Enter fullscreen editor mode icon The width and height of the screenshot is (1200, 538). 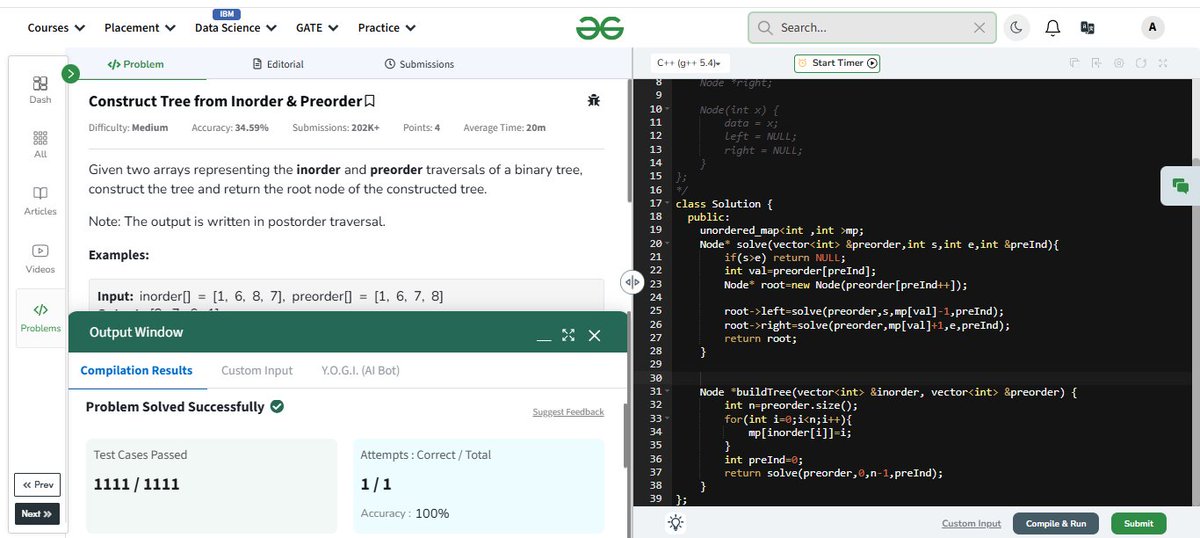(x=1163, y=63)
